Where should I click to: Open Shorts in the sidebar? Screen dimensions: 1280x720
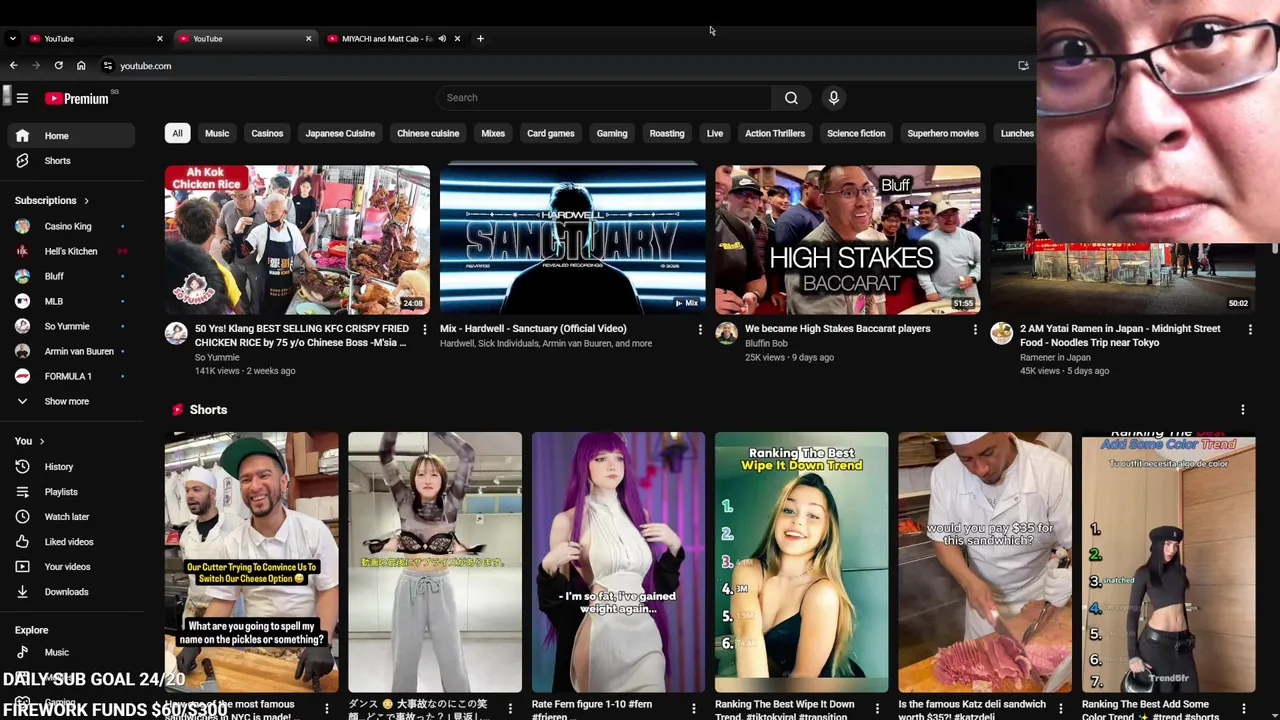pyautogui.click(x=71, y=161)
